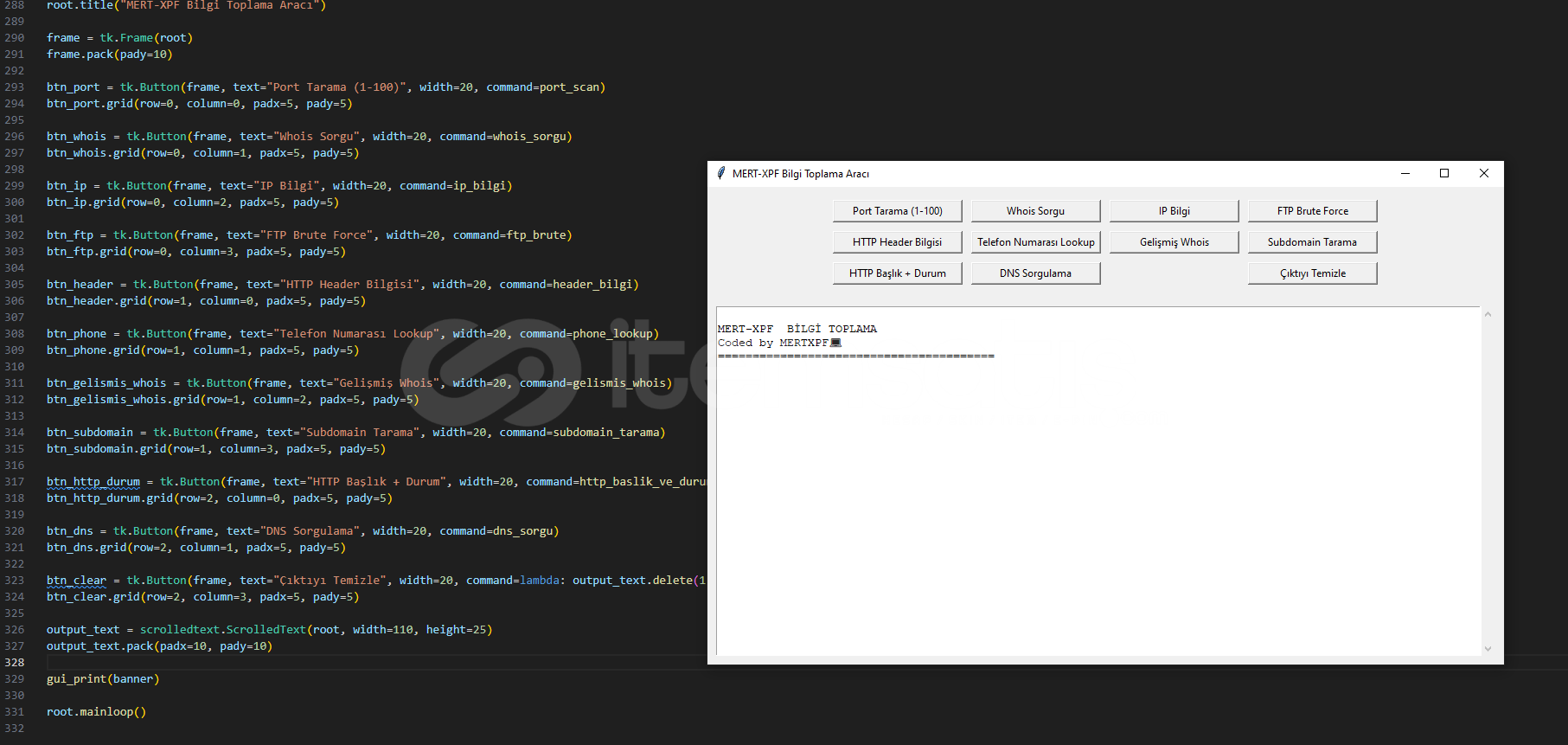
Task: Click the window title 'MERT-XPF Bilgi Toplama Aracı'
Action: [x=800, y=174]
